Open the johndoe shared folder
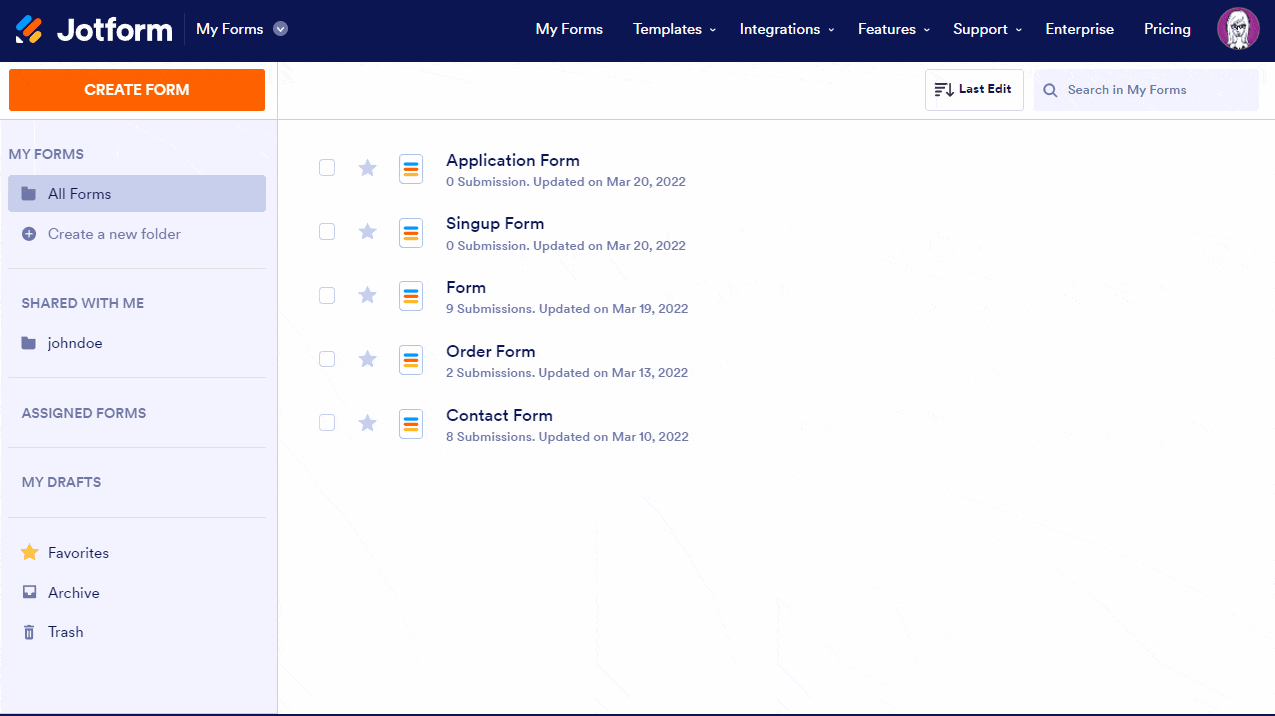The image size is (1275, 716). click(x=75, y=343)
